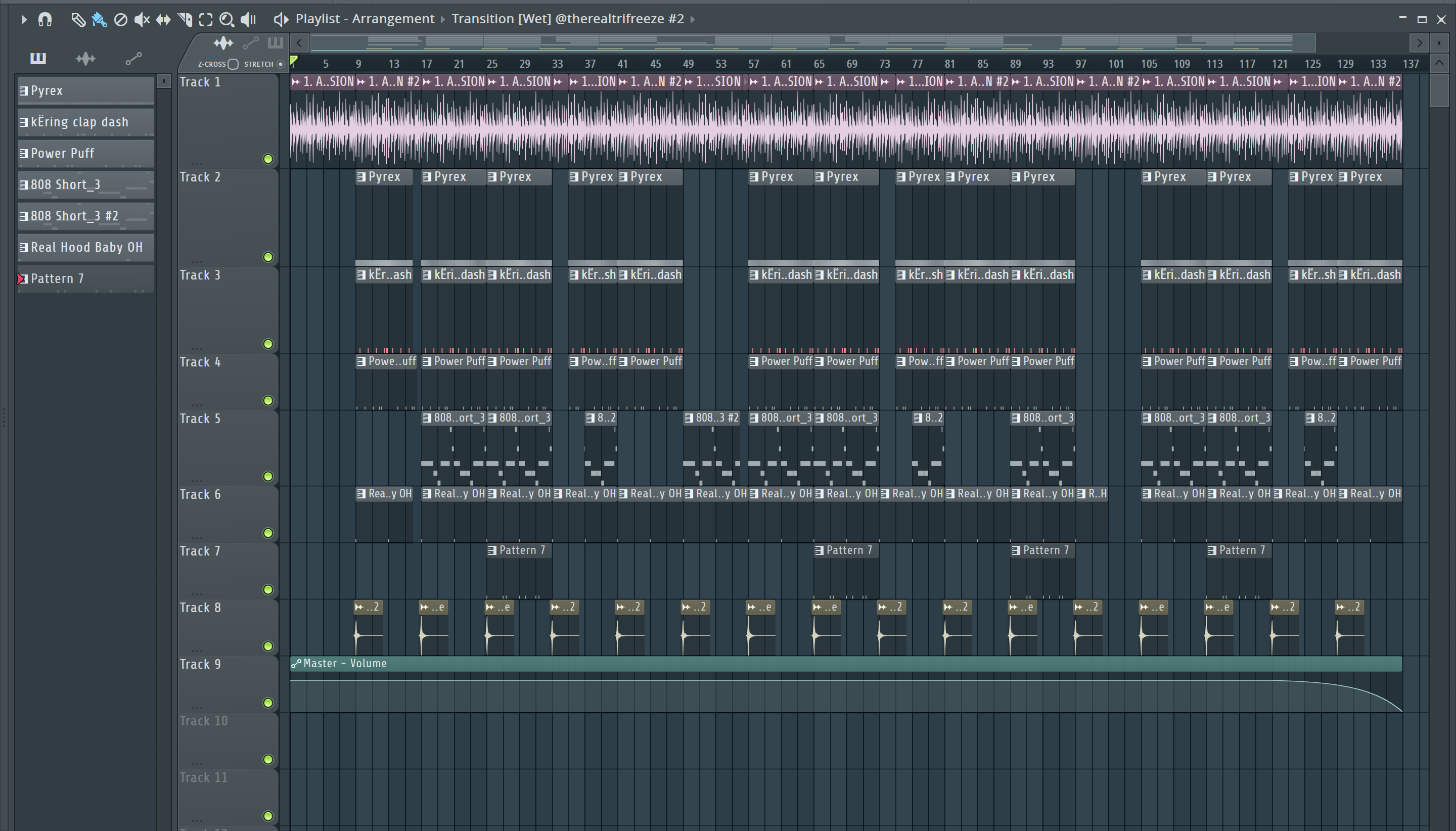Mute Track 6 with green light

(267, 532)
